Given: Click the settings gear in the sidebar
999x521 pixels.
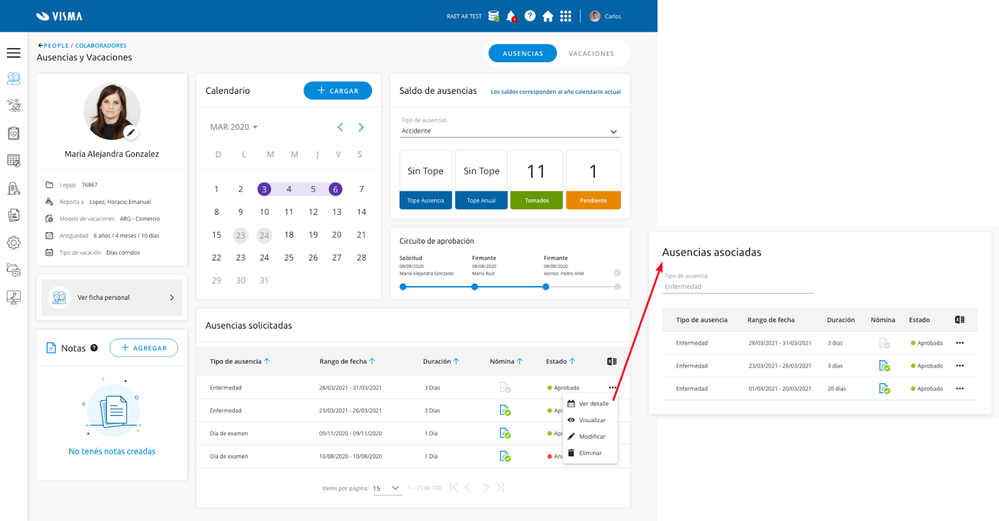Looking at the screenshot, I should point(13,243).
